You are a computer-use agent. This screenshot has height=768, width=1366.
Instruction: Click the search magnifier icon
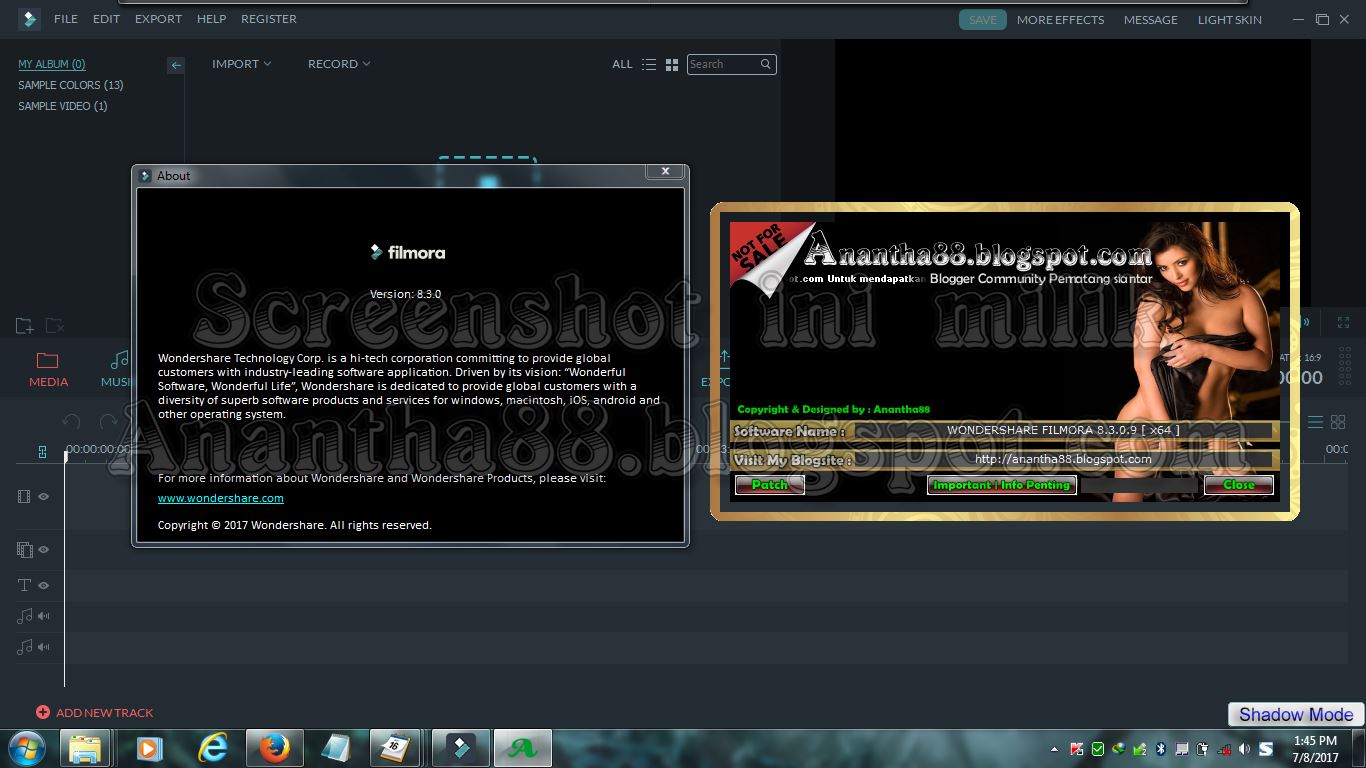pyautogui.click(x=766, y=64)
